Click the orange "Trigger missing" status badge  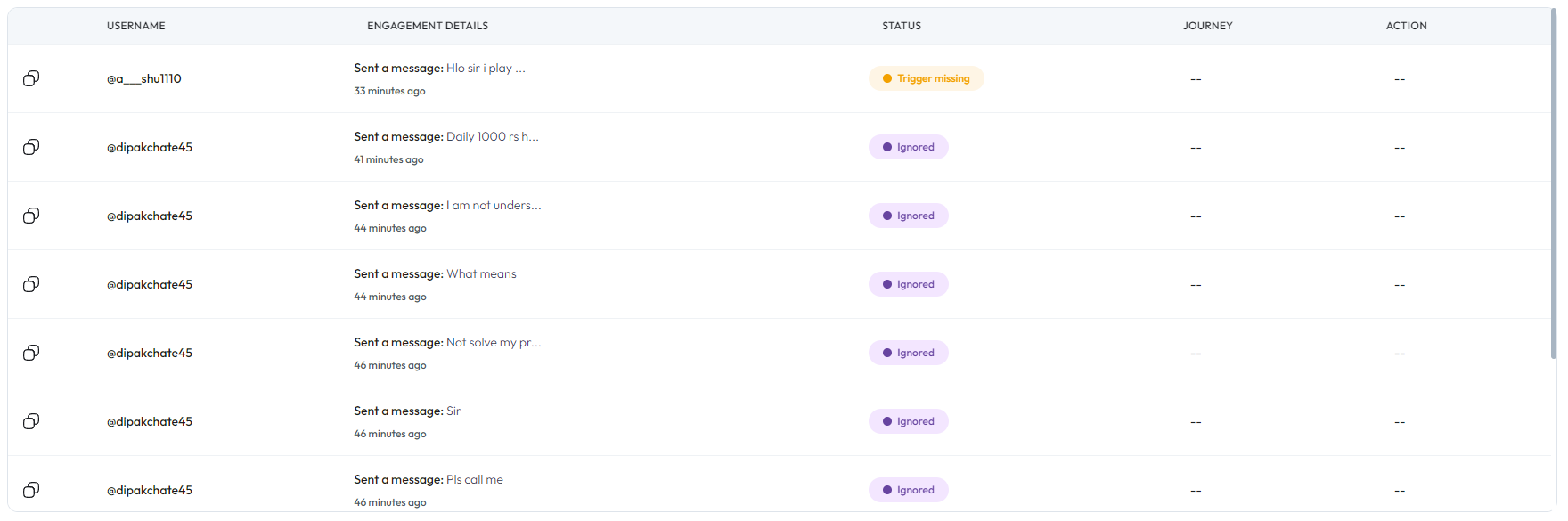pos(926,78)
